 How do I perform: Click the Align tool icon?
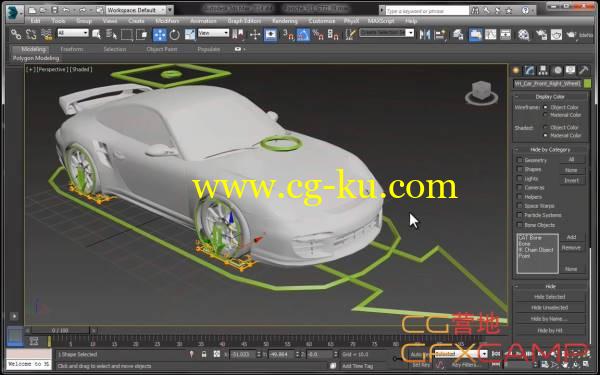point(440,35)
